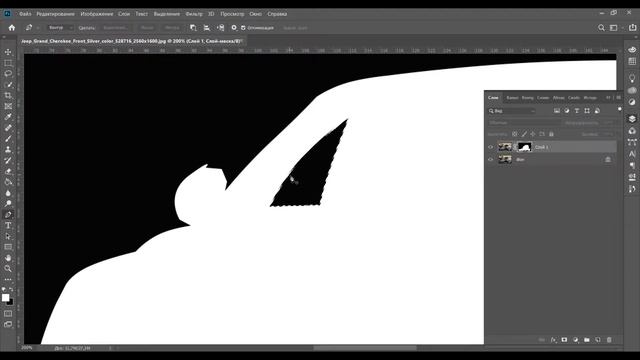Create a new adjustment layer
Image resolution: width=640 pixels, height=360 pixels.
[576, 340]
